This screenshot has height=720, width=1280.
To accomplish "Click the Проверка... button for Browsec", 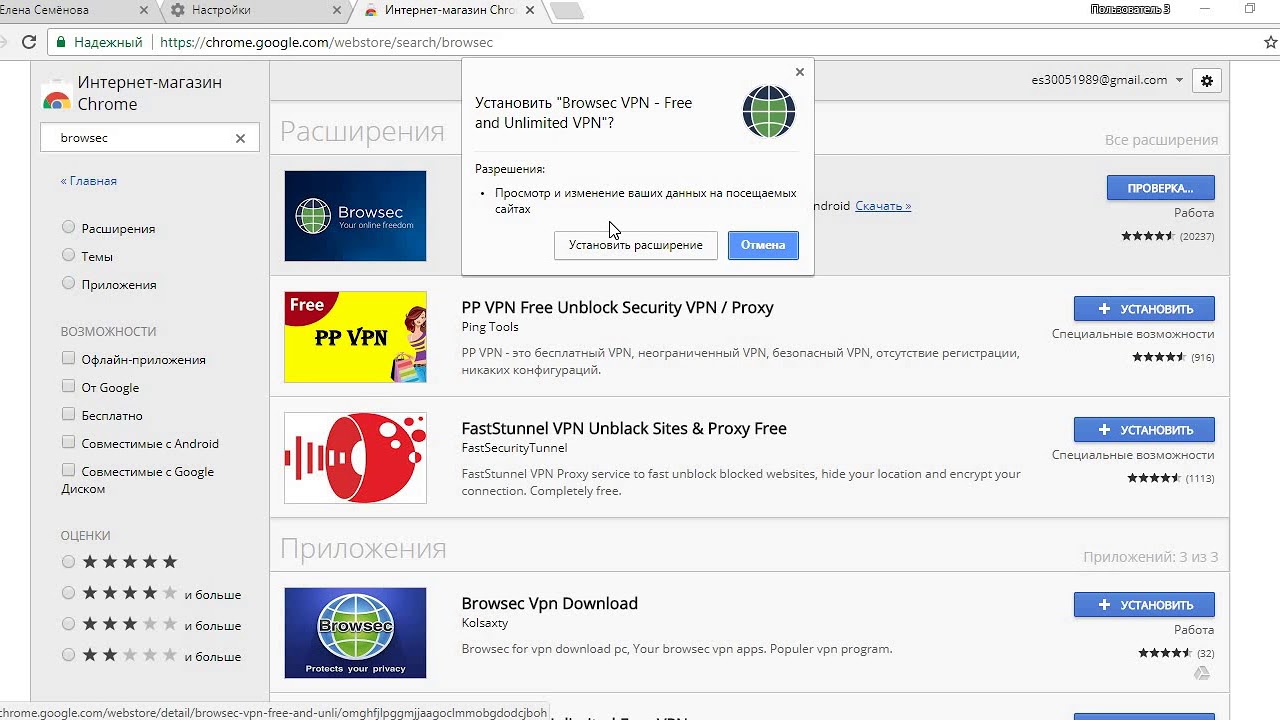I will (1161, 188).
